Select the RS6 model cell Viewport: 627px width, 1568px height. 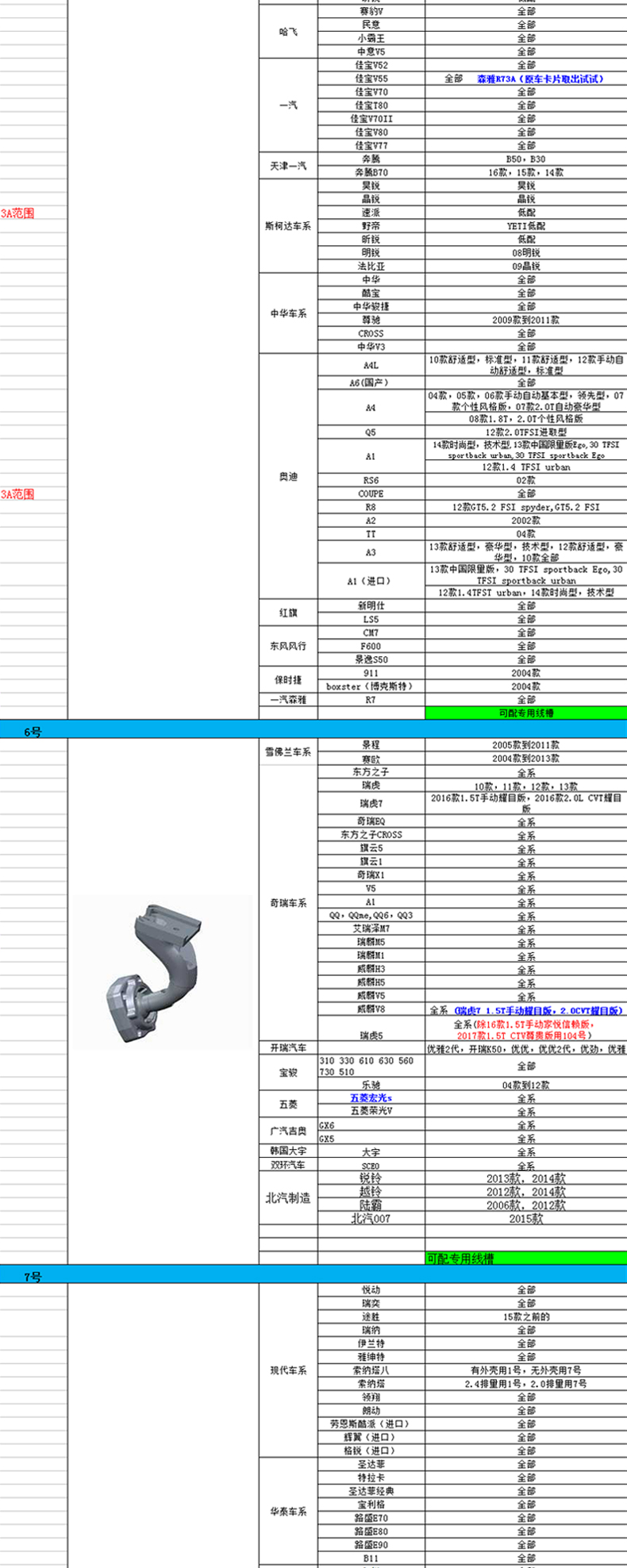pos(371,481)
